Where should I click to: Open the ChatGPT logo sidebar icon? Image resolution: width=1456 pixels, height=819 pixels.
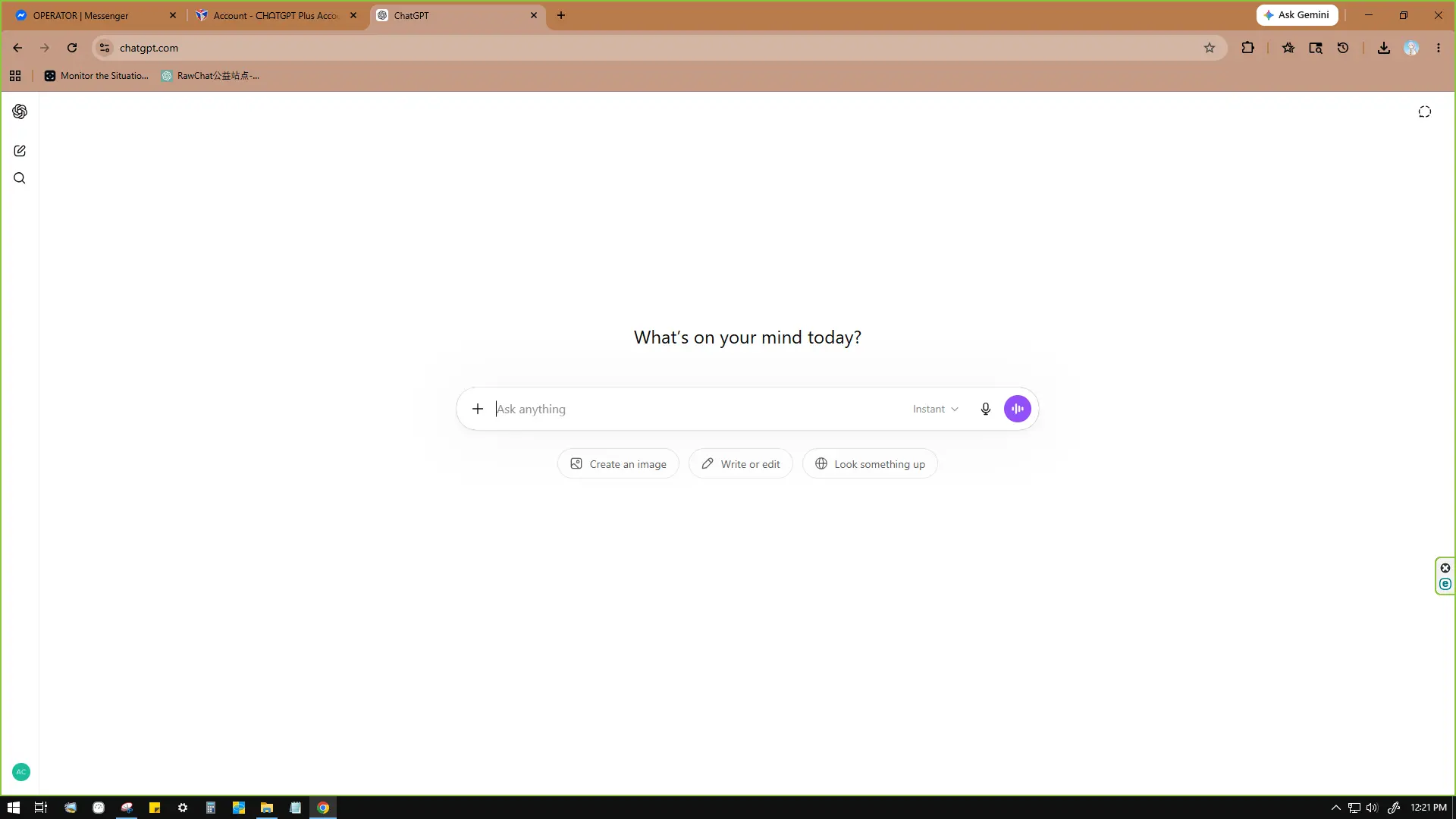tap(20, 111)
